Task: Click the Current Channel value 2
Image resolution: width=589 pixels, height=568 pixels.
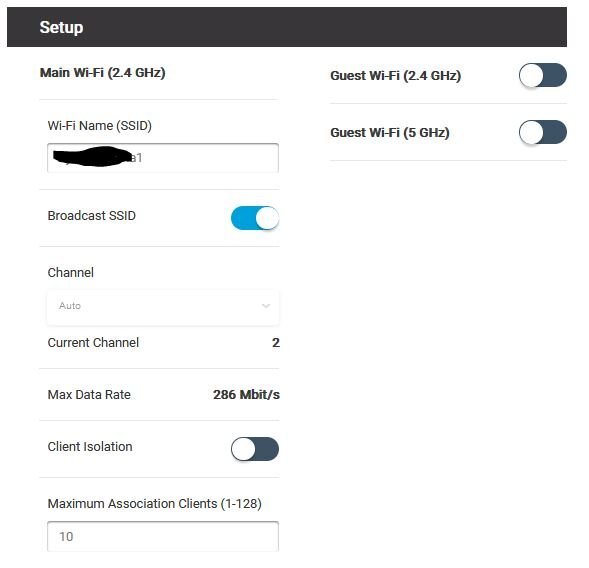Action: [x=276, y=343]
